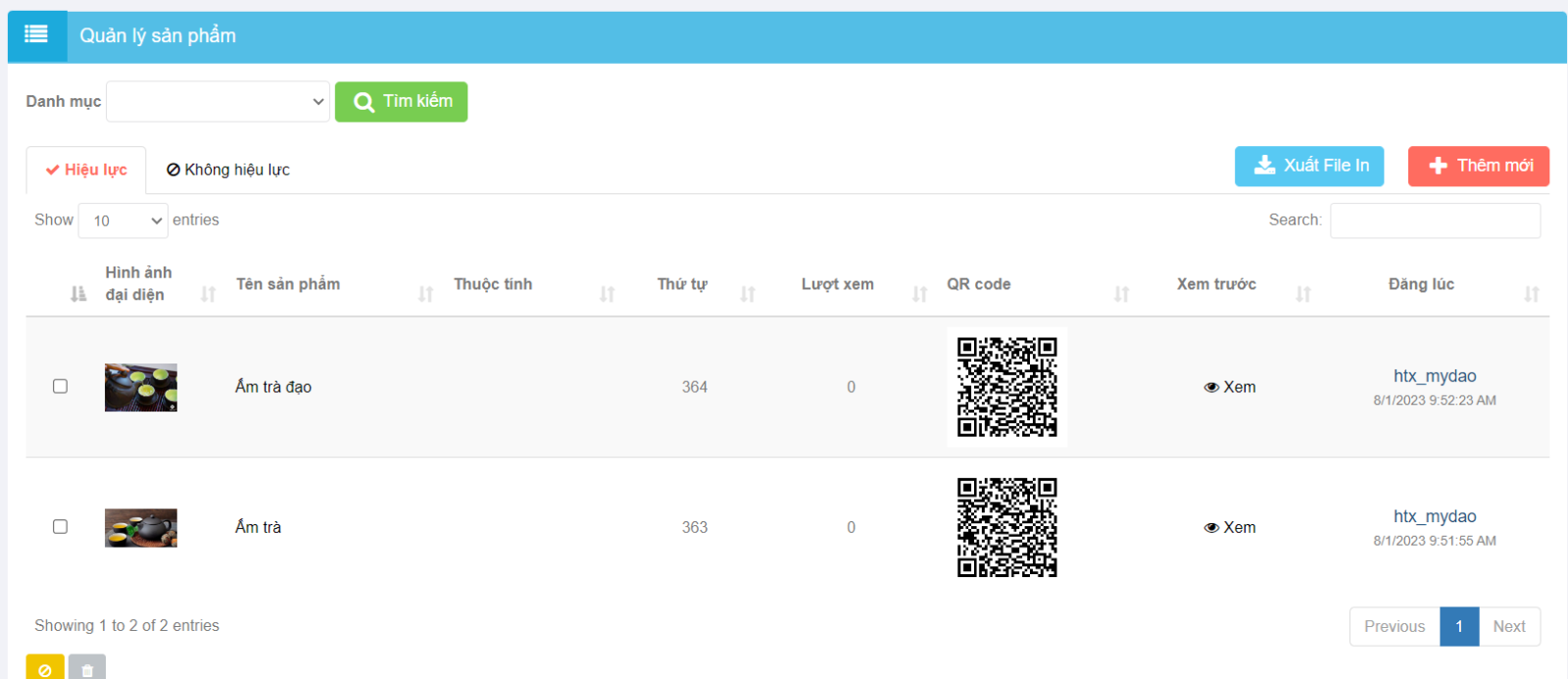This screenshot has height=679, width=1568.
Task: Click the Tìm kiếm search button
Action: (401, 102)
